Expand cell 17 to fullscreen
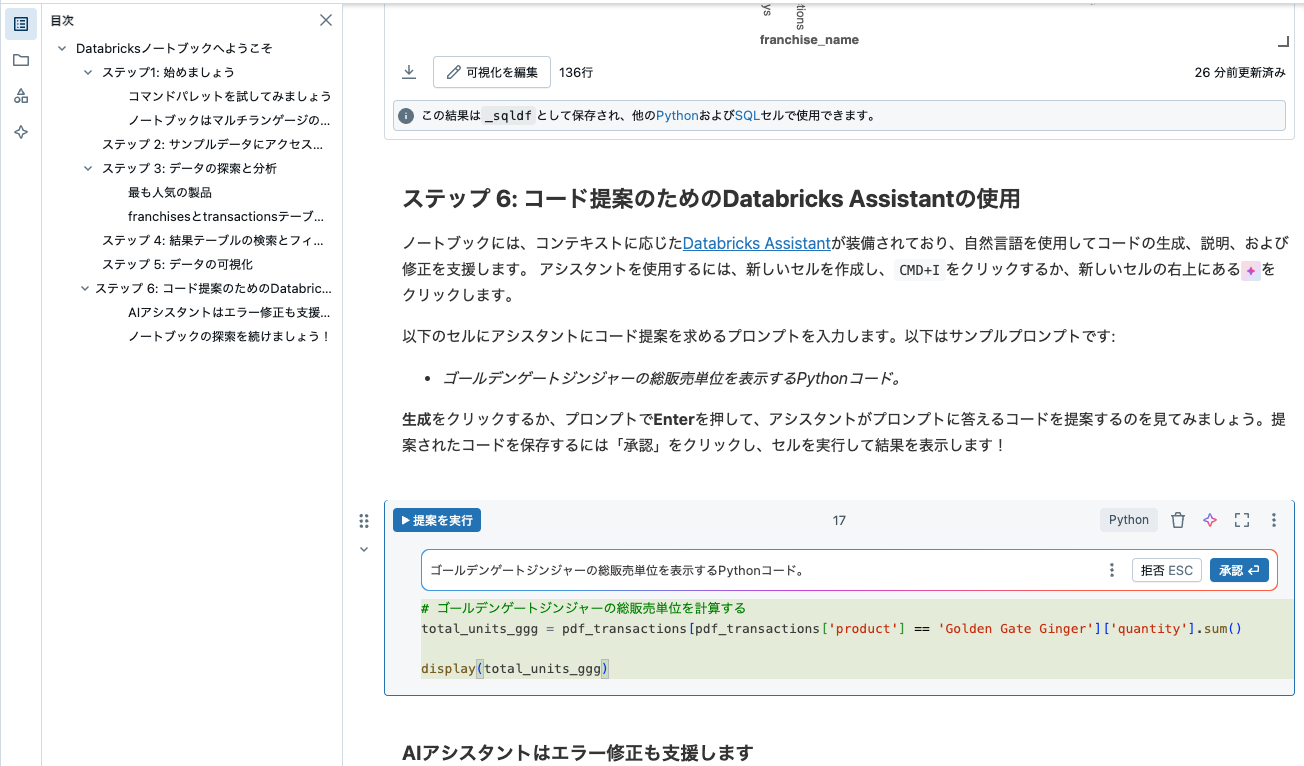 [1241, 519]
